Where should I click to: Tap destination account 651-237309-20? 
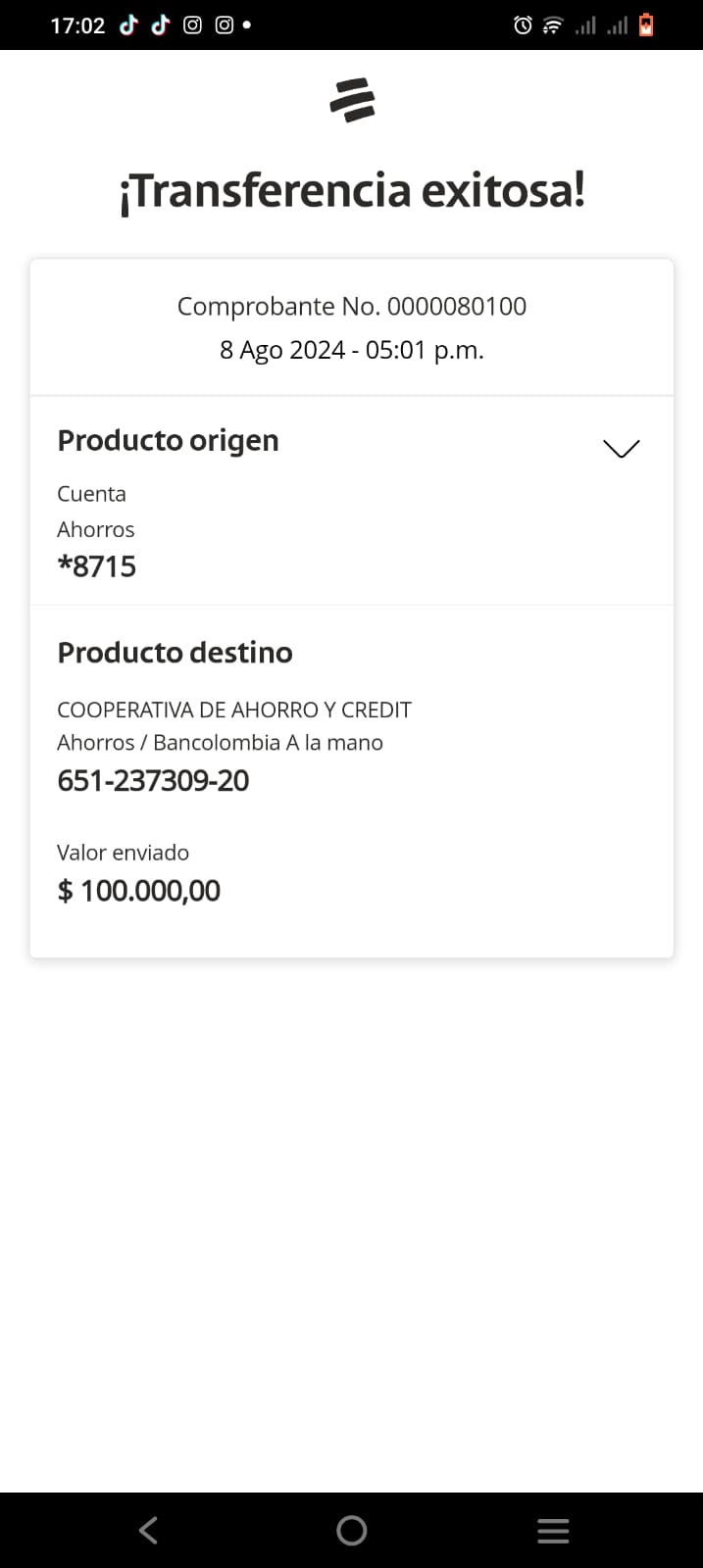153,781
